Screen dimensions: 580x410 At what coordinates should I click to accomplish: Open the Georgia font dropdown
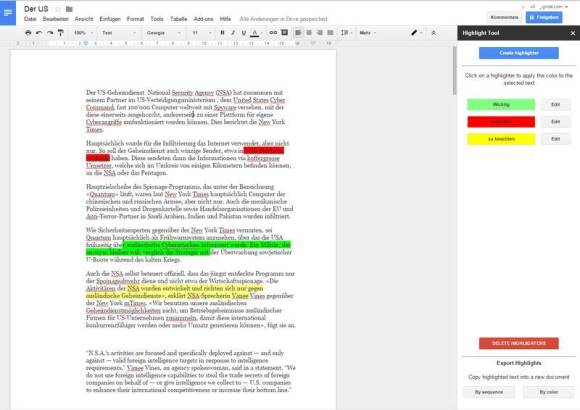tap(163, 33)
